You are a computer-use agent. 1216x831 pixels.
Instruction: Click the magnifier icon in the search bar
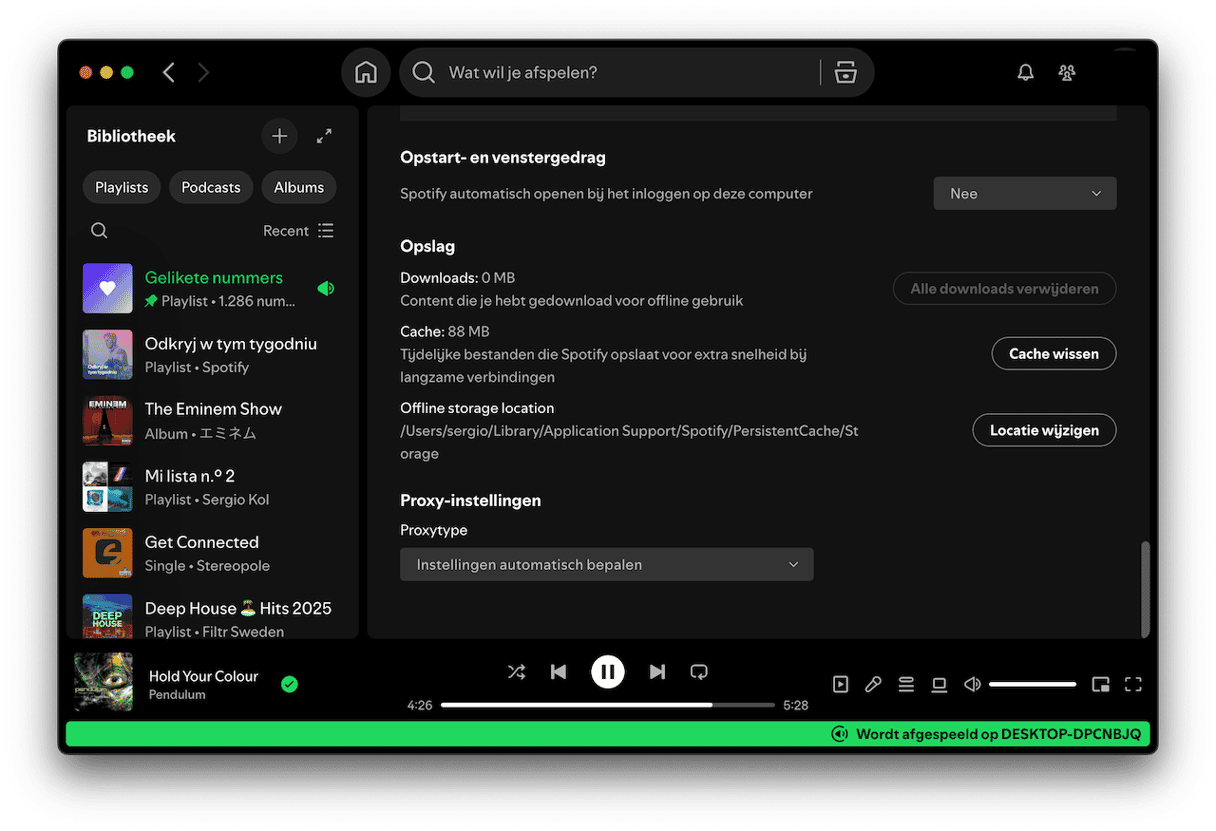pyautogui.click(x=424, y=72)
